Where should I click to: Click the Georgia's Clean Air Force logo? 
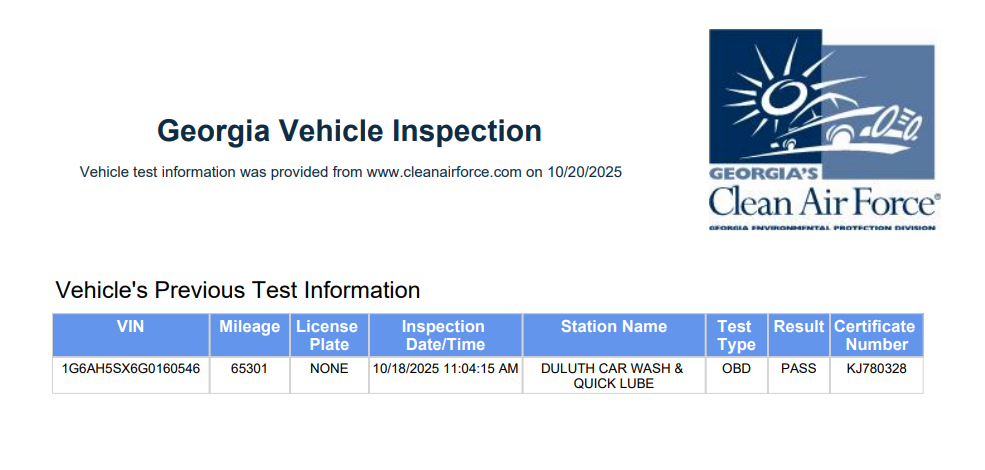(824, 129)
